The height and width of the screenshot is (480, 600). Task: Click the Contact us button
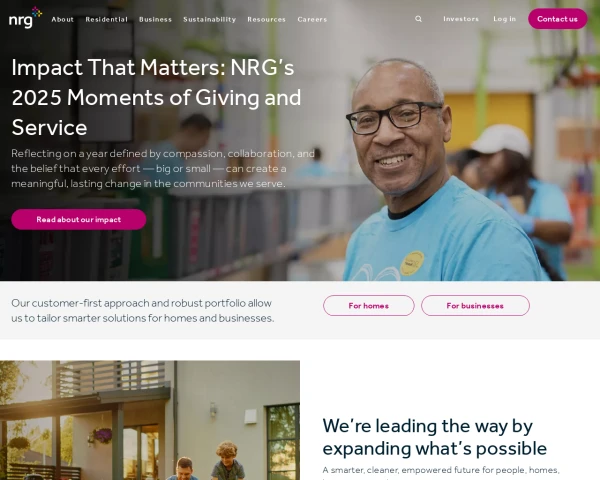[558, 19]
